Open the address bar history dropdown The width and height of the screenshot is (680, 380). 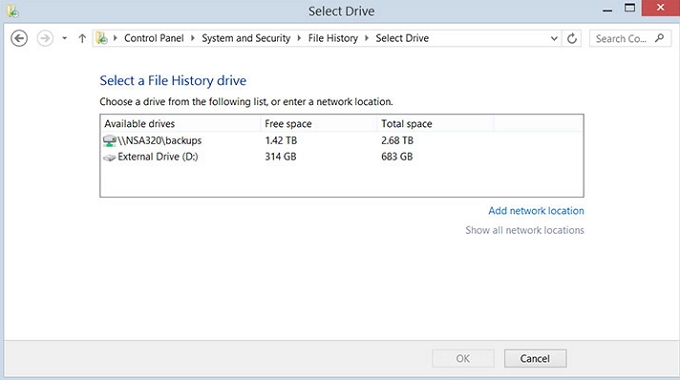pos(554,38)
